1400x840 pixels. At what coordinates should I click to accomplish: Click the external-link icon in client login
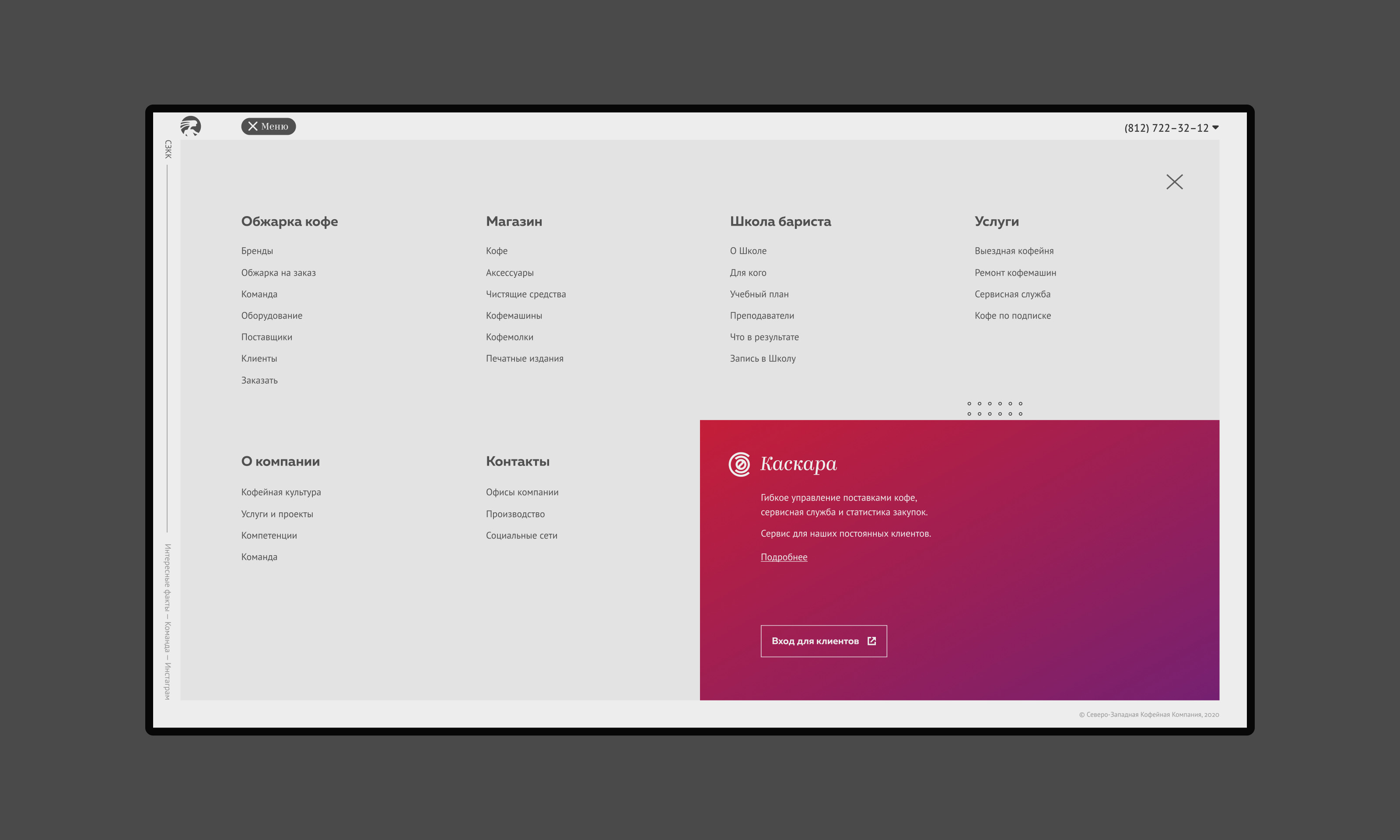click(871, 641)
